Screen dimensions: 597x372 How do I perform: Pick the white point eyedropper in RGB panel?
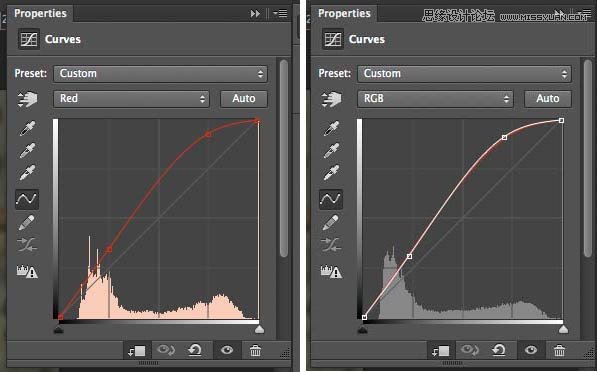pos(332,172)
